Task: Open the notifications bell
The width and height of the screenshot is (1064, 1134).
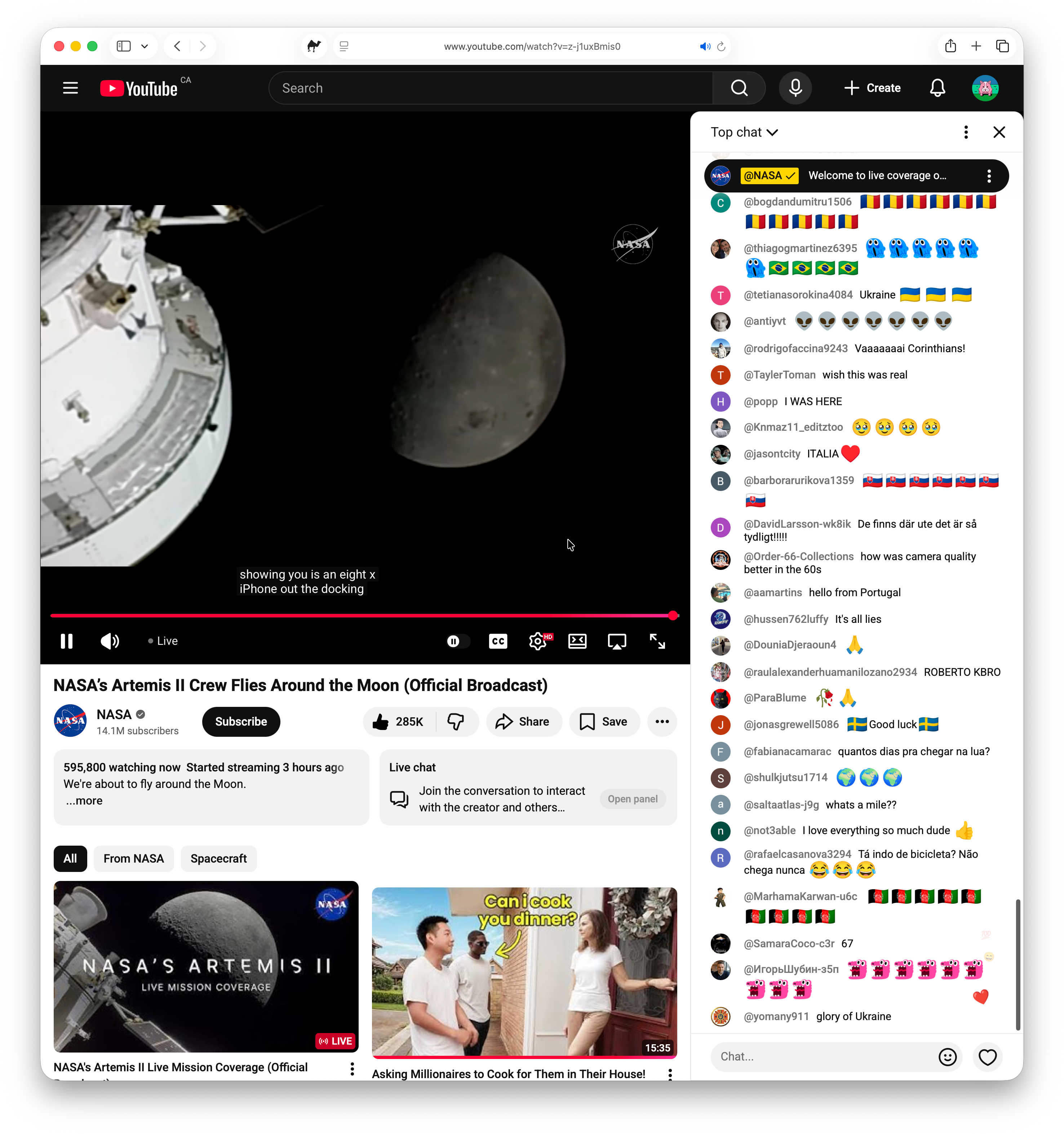Action: (937, 88)
